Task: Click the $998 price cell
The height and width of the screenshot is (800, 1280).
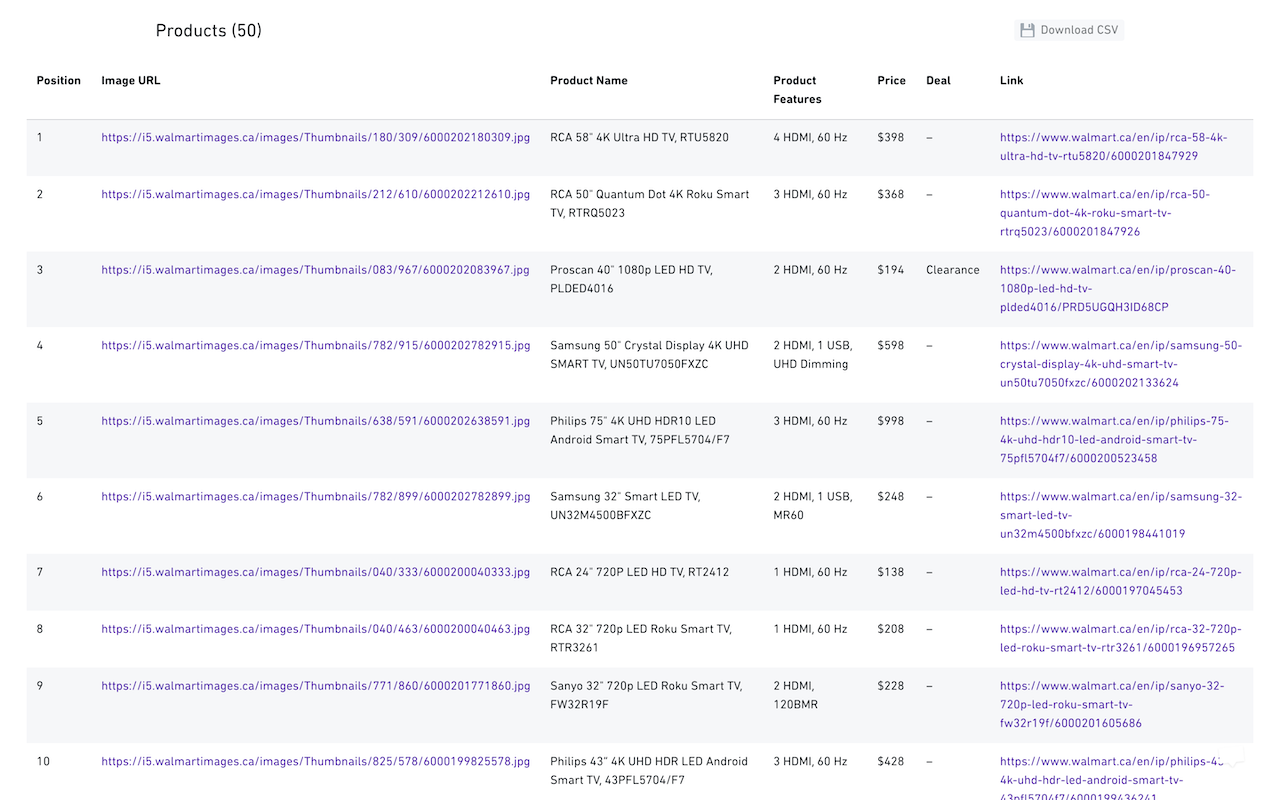Action: [890, 421]
